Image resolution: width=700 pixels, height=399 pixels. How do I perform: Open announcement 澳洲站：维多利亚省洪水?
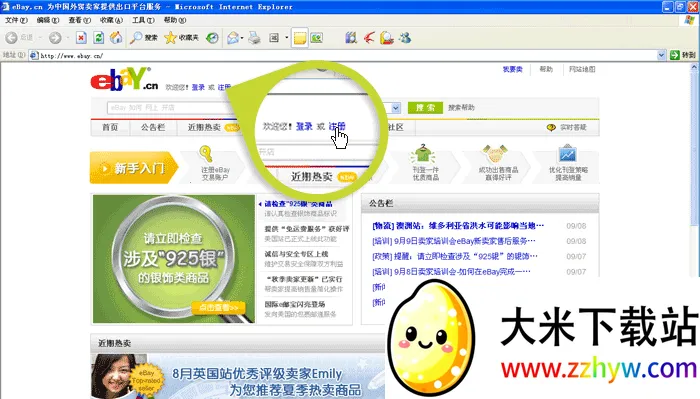458,226
